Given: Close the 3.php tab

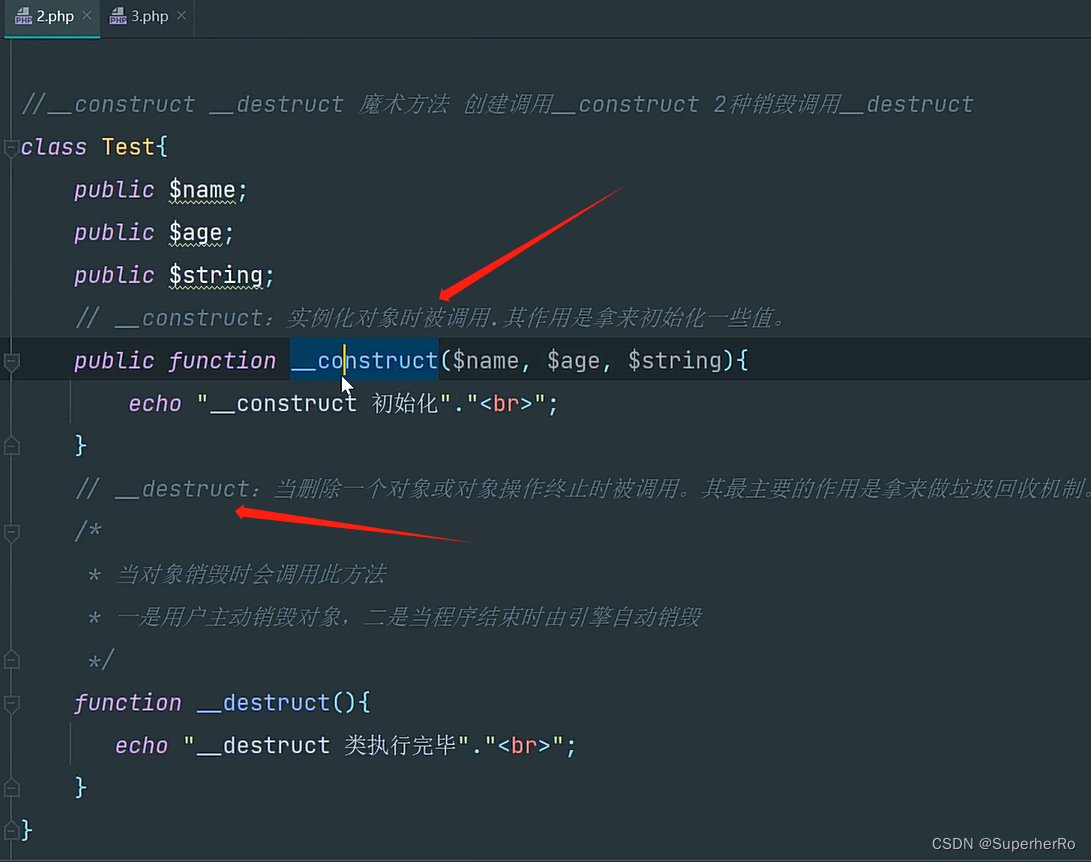Looking at the screenshot, I should (180, 16).
